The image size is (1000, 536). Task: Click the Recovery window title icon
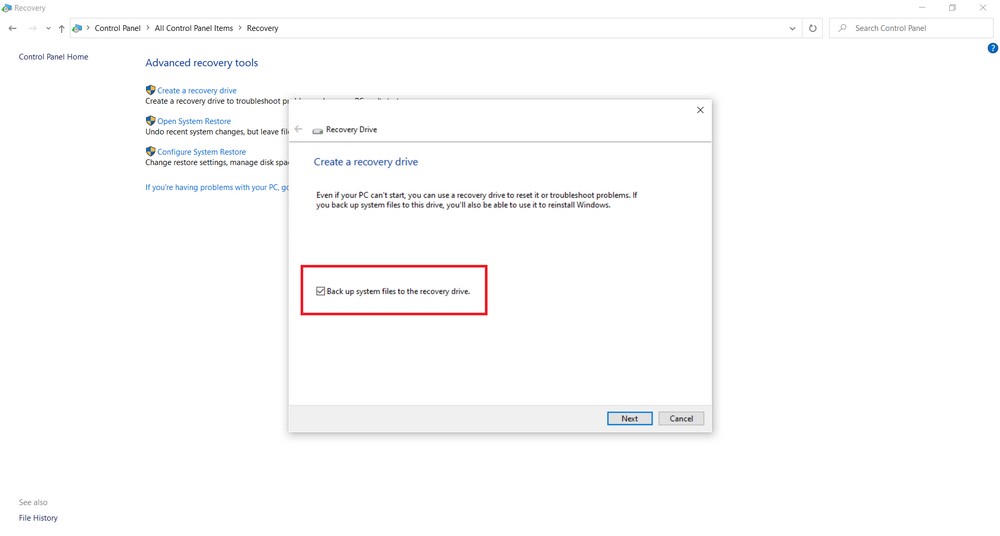point(6,8)
